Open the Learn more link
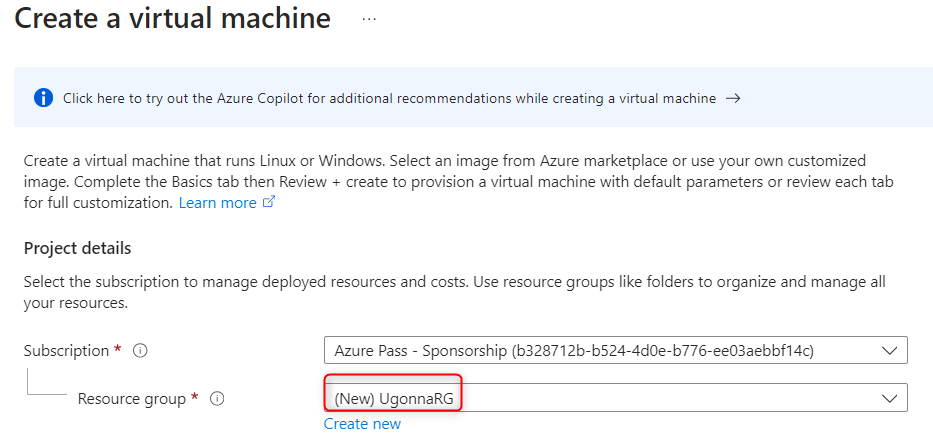933x444 pixels. 217,202
